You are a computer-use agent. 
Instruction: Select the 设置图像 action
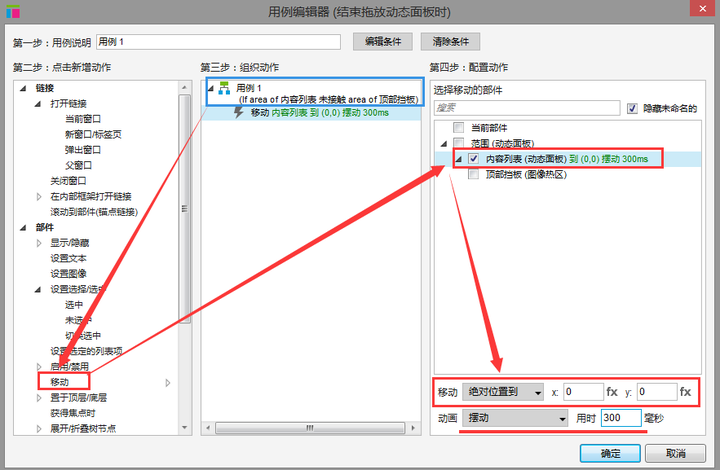(x=68, y=274)
